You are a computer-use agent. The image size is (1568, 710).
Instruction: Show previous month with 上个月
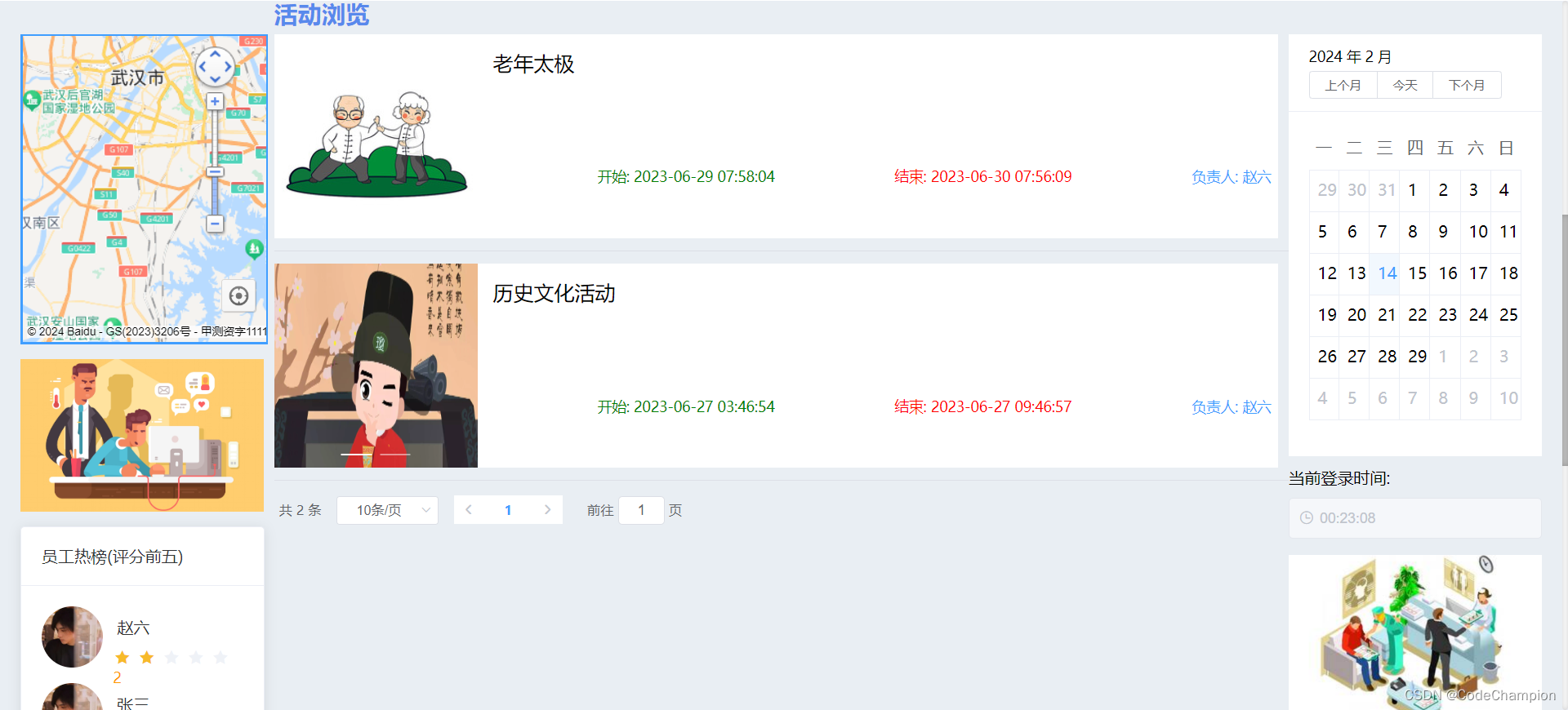click(x=1343, y=85)
